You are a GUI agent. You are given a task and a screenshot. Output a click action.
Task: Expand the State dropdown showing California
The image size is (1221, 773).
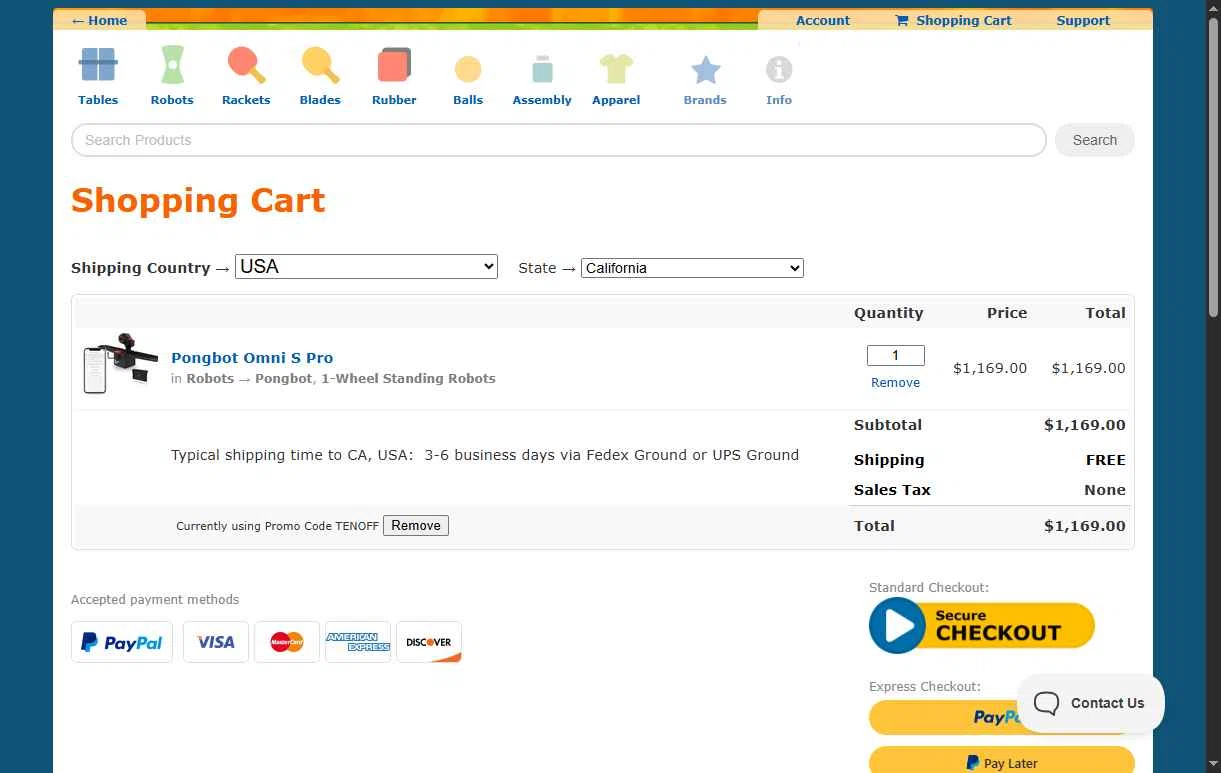[x=692, y=268]
